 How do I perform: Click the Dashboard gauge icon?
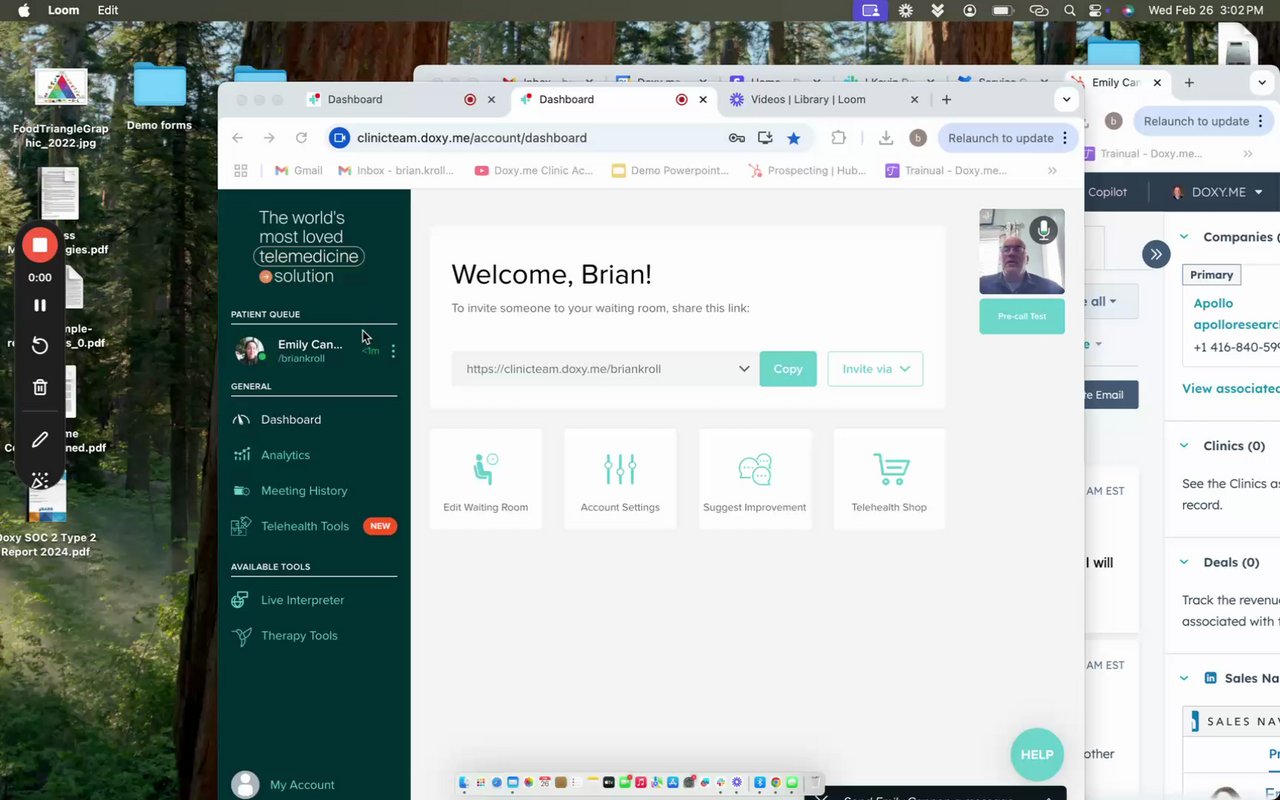pos(241,419)
